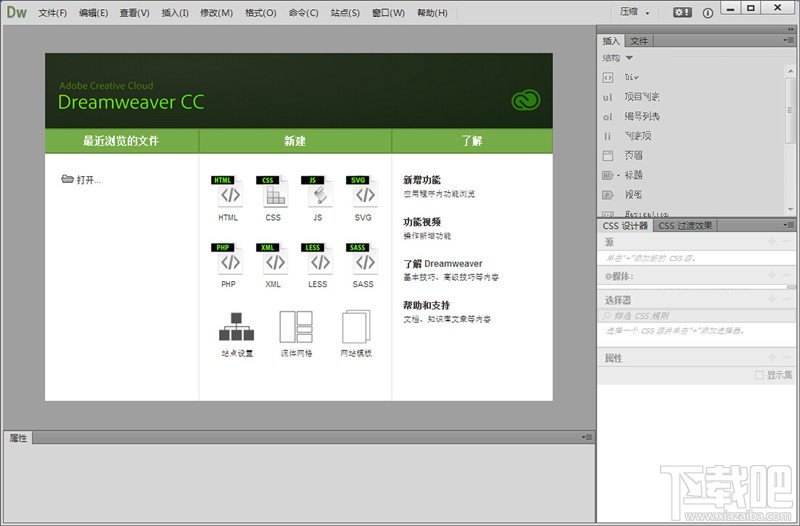The image size is (800, 526).
Task: Open the 新增功能 link
Action: tap(422, 180)
